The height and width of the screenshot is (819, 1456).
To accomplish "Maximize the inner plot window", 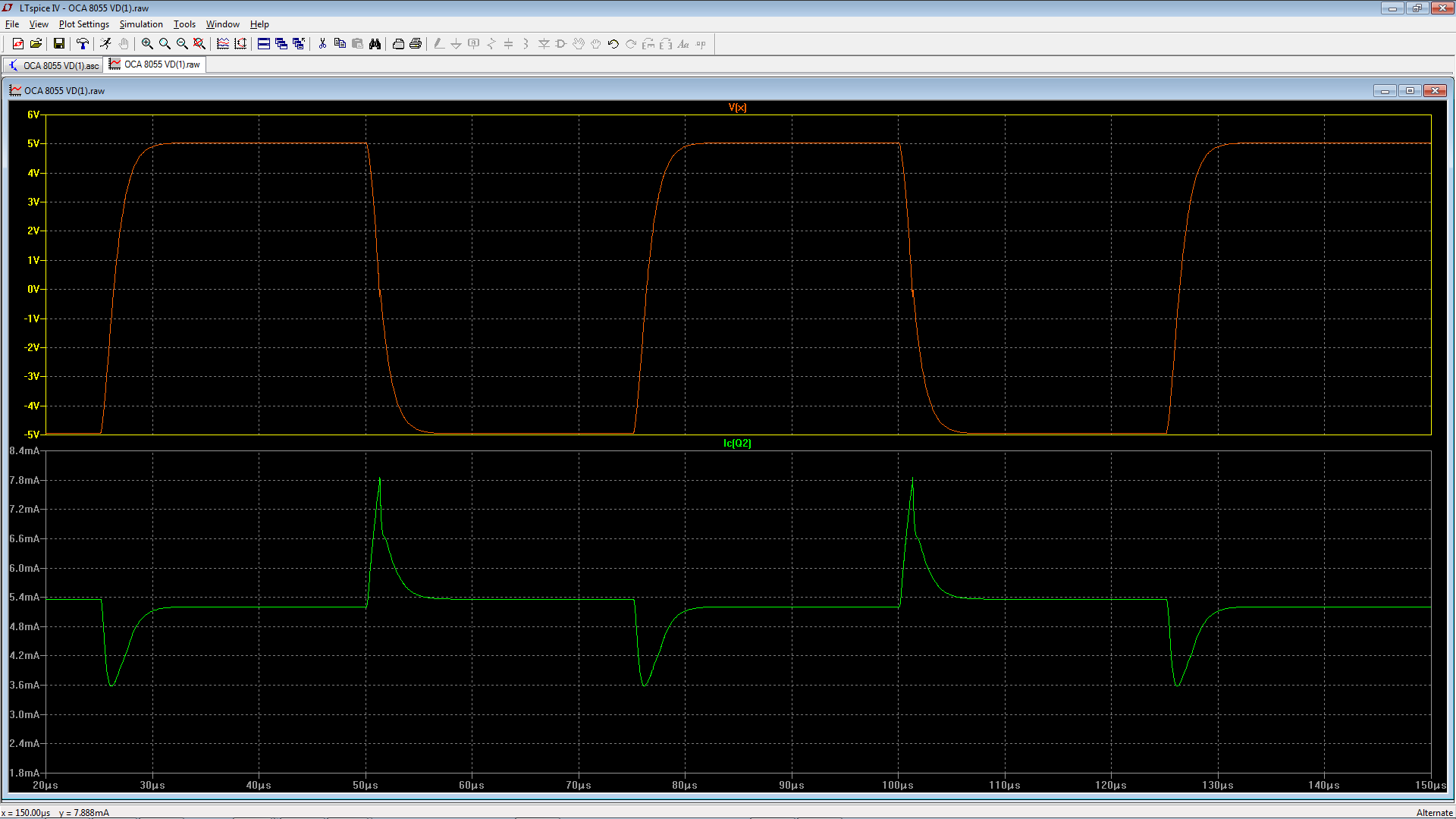I will coord(1410,90).
